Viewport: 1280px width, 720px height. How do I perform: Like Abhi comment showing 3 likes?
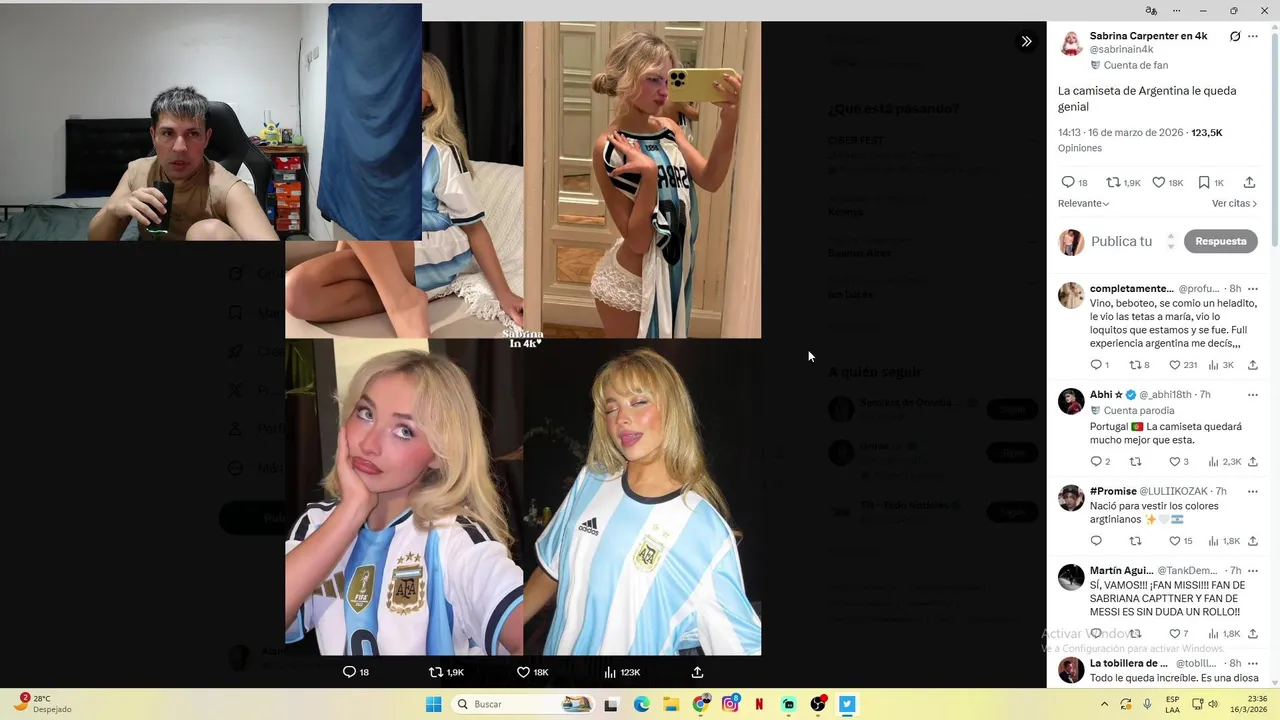tap(1179, 462)
